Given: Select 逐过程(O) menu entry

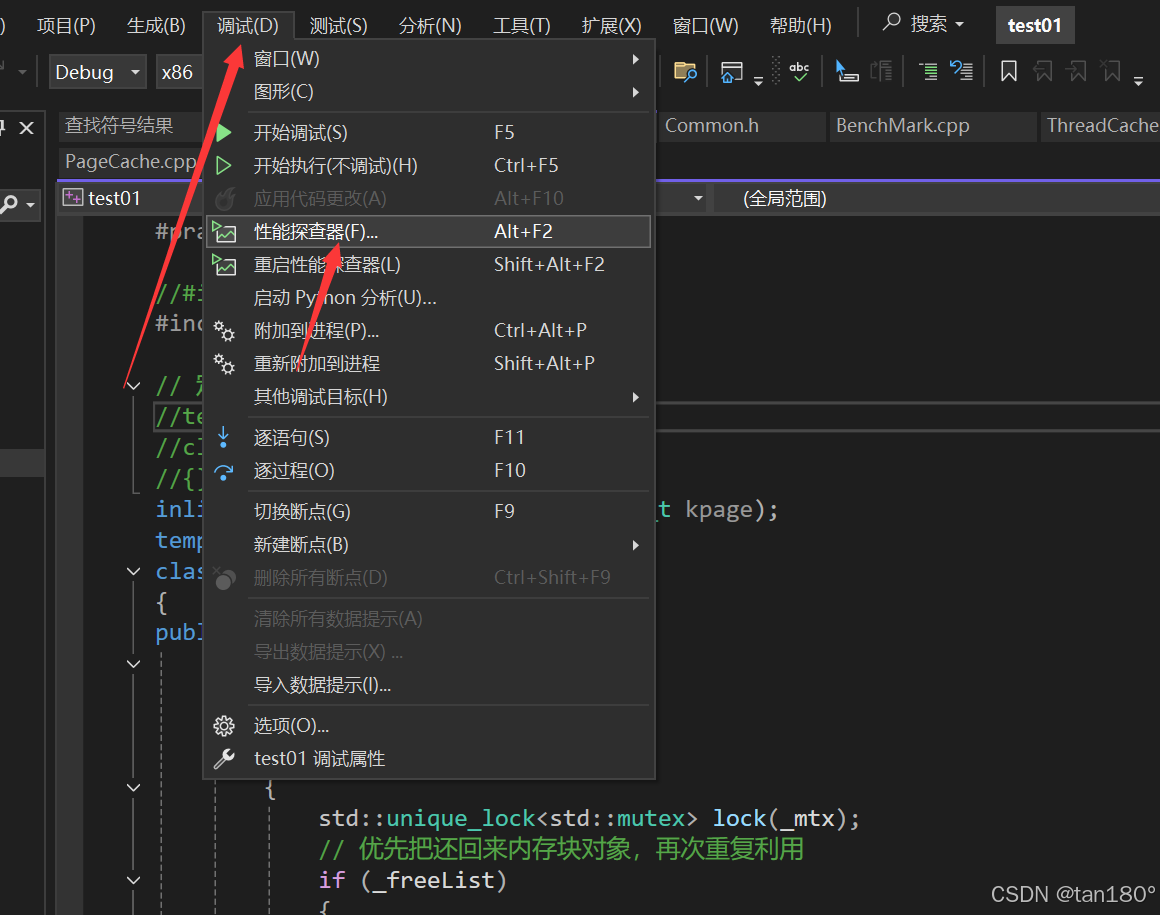Looking at the screenshot, I should pos(428,471).
